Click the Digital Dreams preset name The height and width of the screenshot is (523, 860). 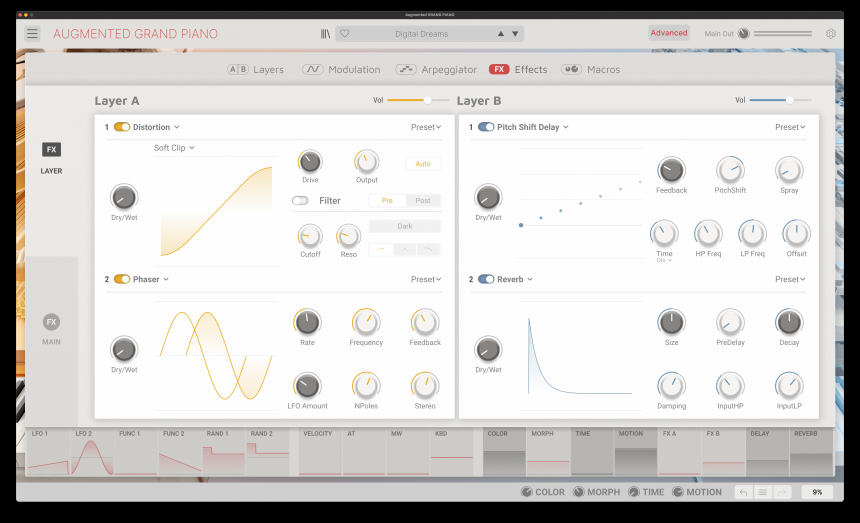point(421,34)
